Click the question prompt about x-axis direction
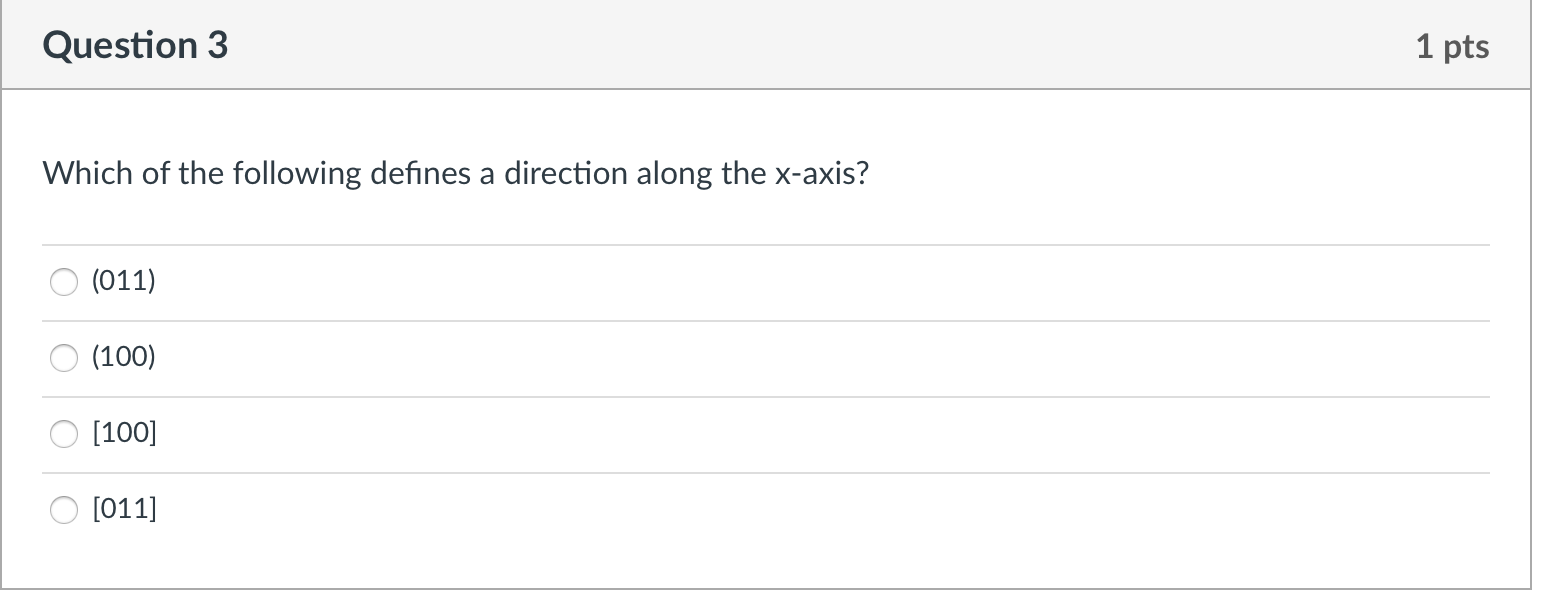This screenshot has height=600, width=1552. [456, 174]
